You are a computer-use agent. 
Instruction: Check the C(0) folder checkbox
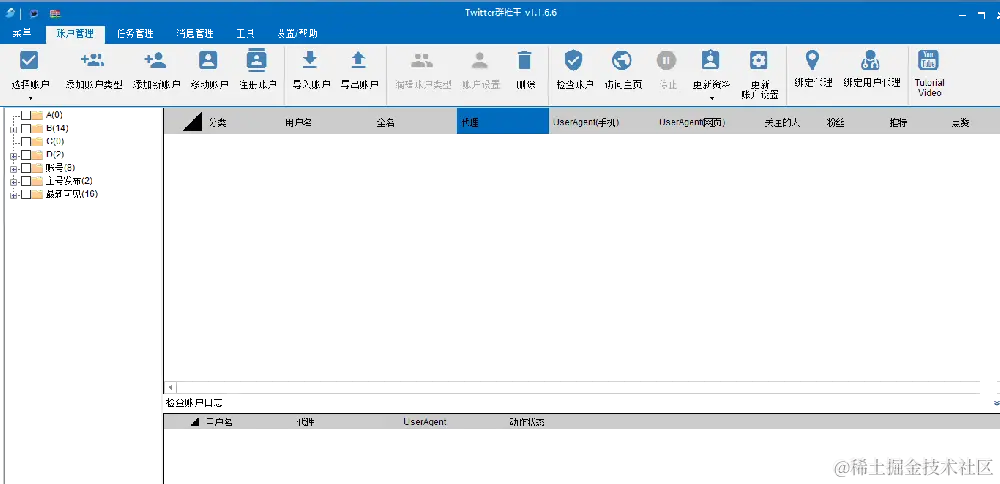pos(26,142)
